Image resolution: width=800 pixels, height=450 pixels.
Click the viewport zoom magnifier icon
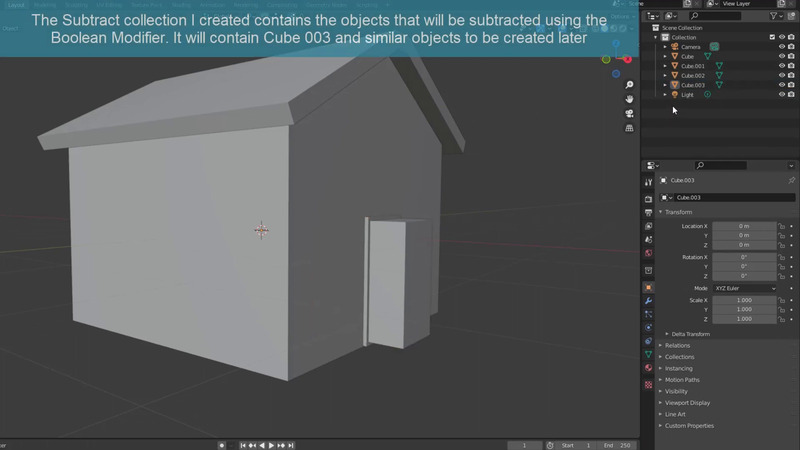630,85
